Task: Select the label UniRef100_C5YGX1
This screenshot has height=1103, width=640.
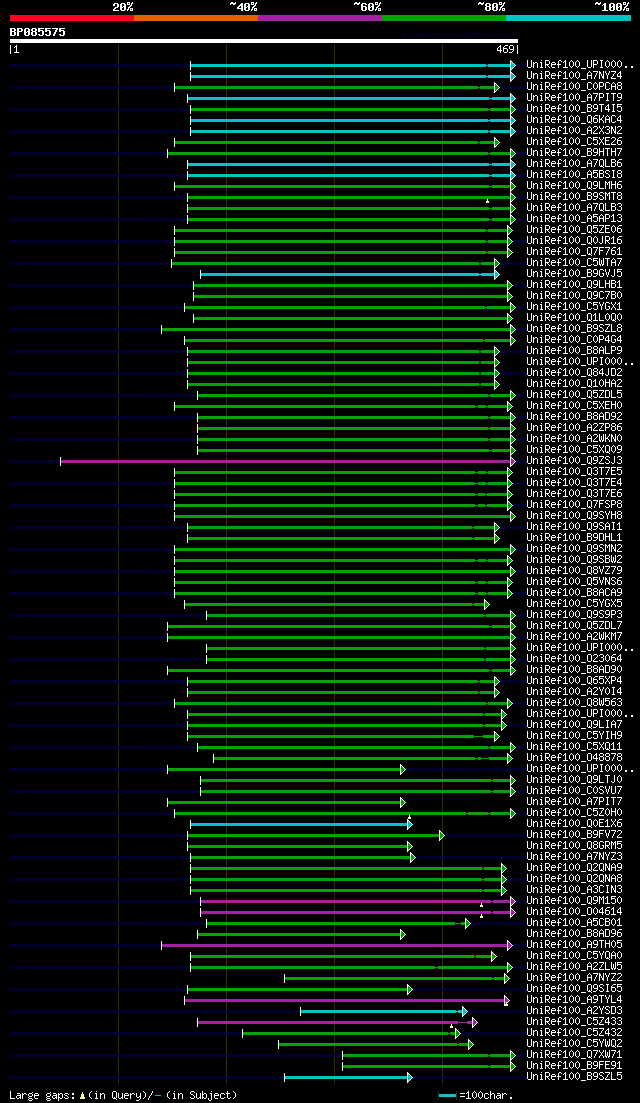Action: pyautogui.click(x=575, y=307)
